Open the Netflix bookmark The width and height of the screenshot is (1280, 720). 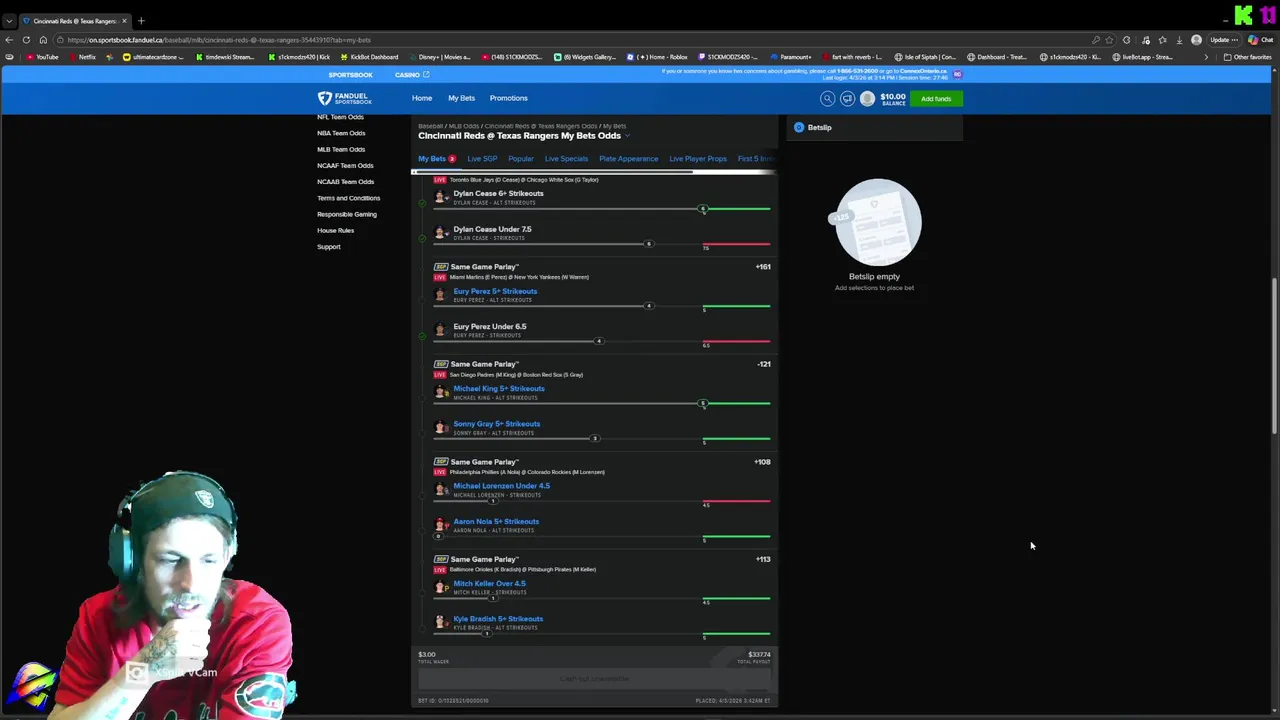point(82,57)
